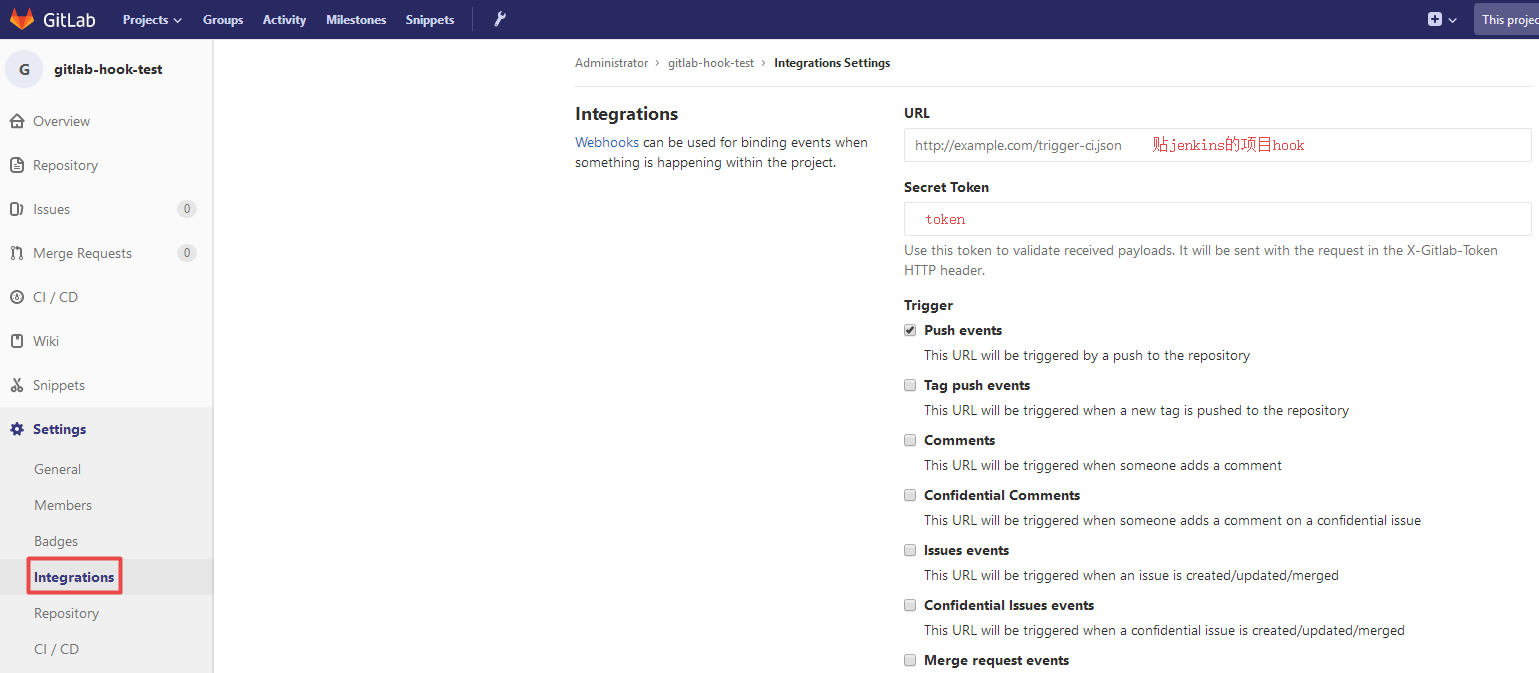The image size is (1539, 673).
Task: Open Milestones in top navbar
Action: coord(356,20)
